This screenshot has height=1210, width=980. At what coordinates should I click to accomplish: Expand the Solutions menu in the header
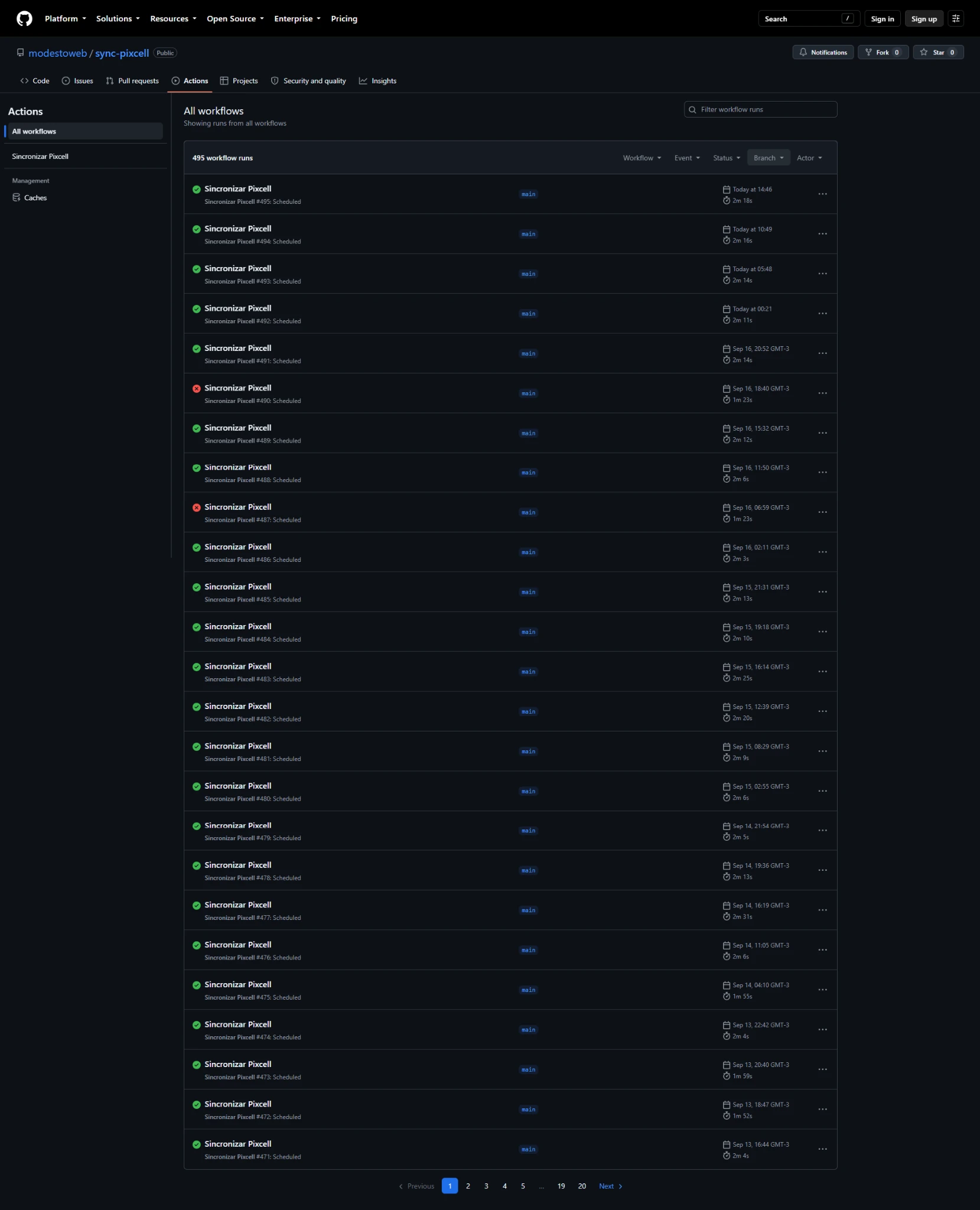pos(118,19)
